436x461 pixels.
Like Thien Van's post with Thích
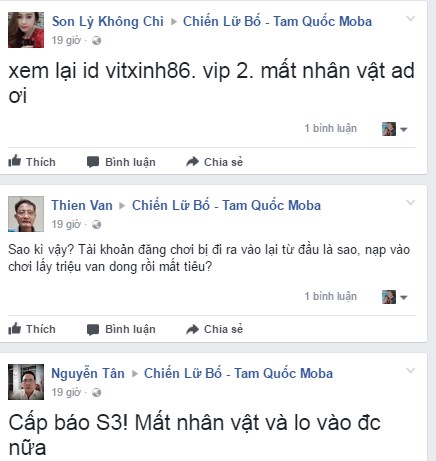coord(32,329)
